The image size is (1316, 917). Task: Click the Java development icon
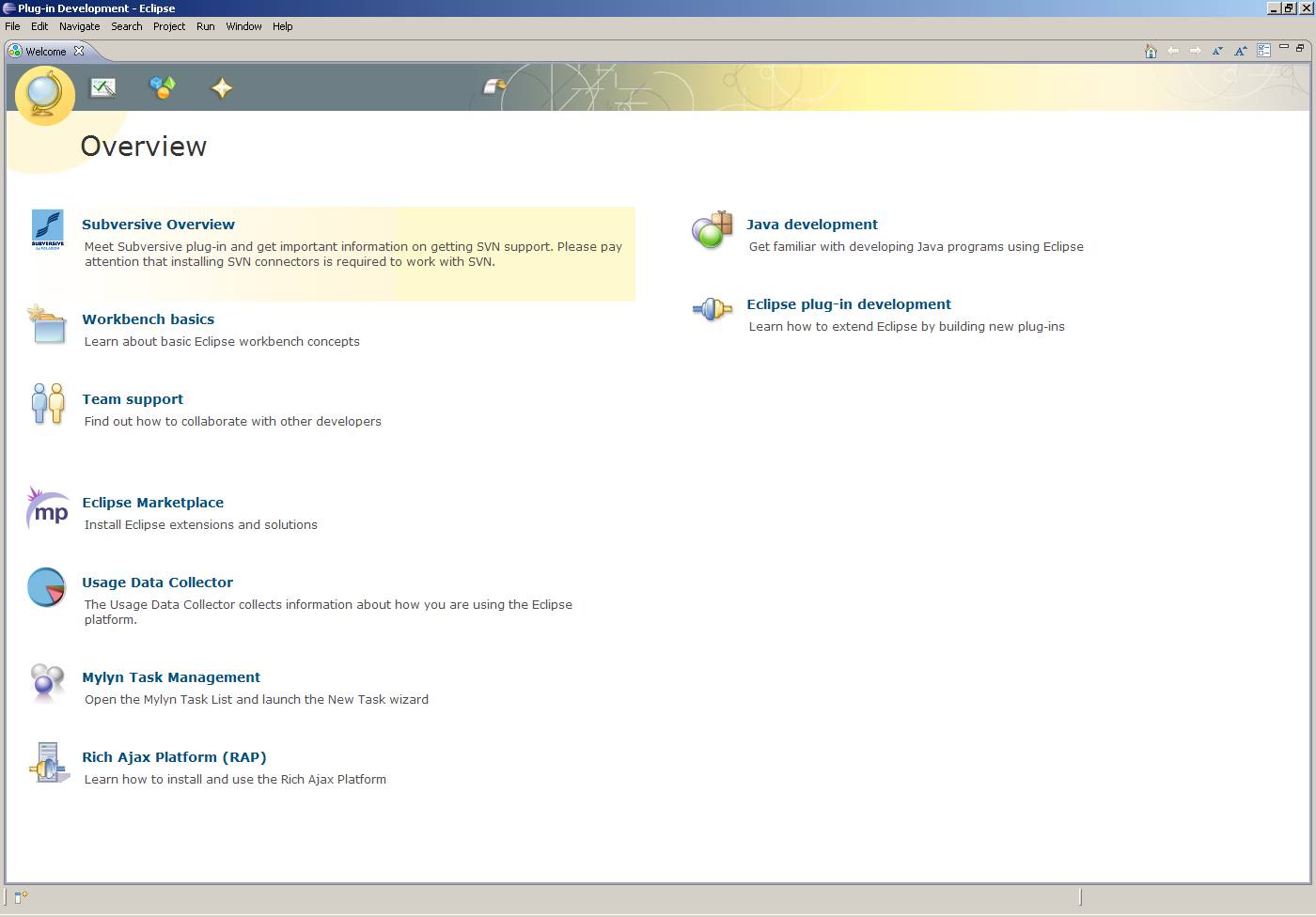pos(712,230)
